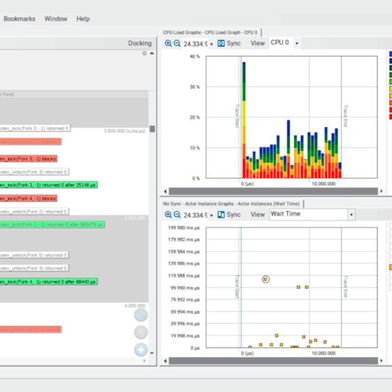This screenshot has height=392, width=392.
Task: Open zoom range dropdown in Actor Instances graph
Action: tap(211, 215)
